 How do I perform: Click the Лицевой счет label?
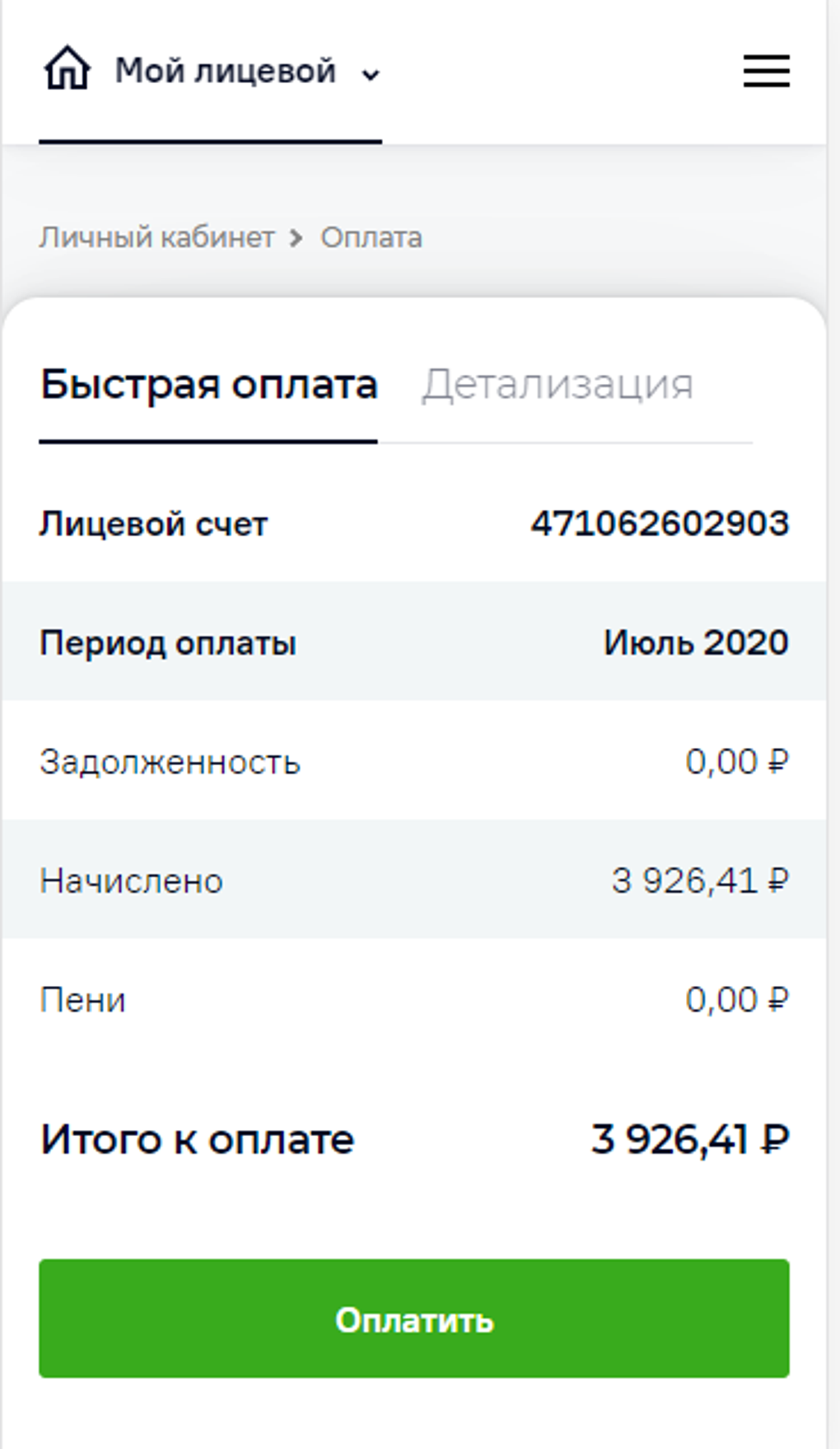coord(154,525)
